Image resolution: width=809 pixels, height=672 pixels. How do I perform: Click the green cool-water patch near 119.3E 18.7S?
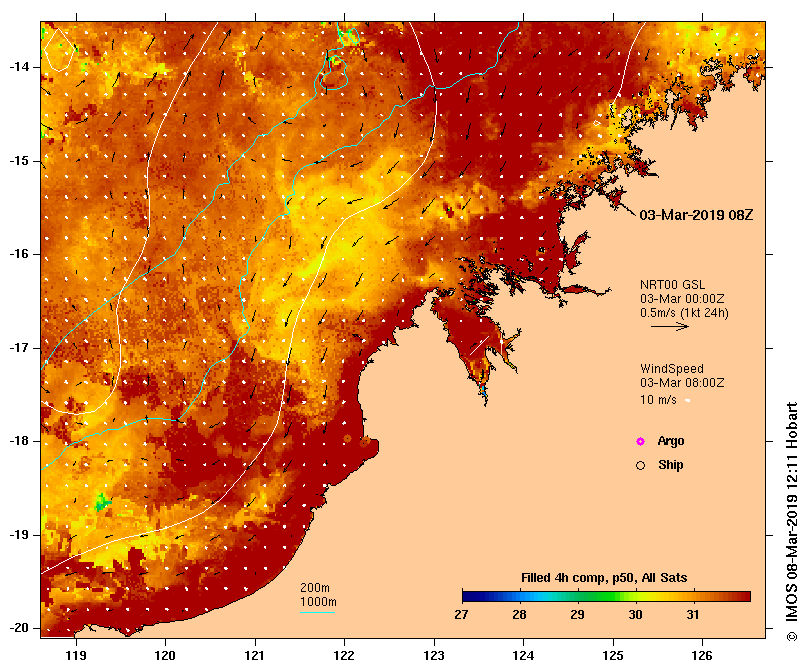(102, 502)
